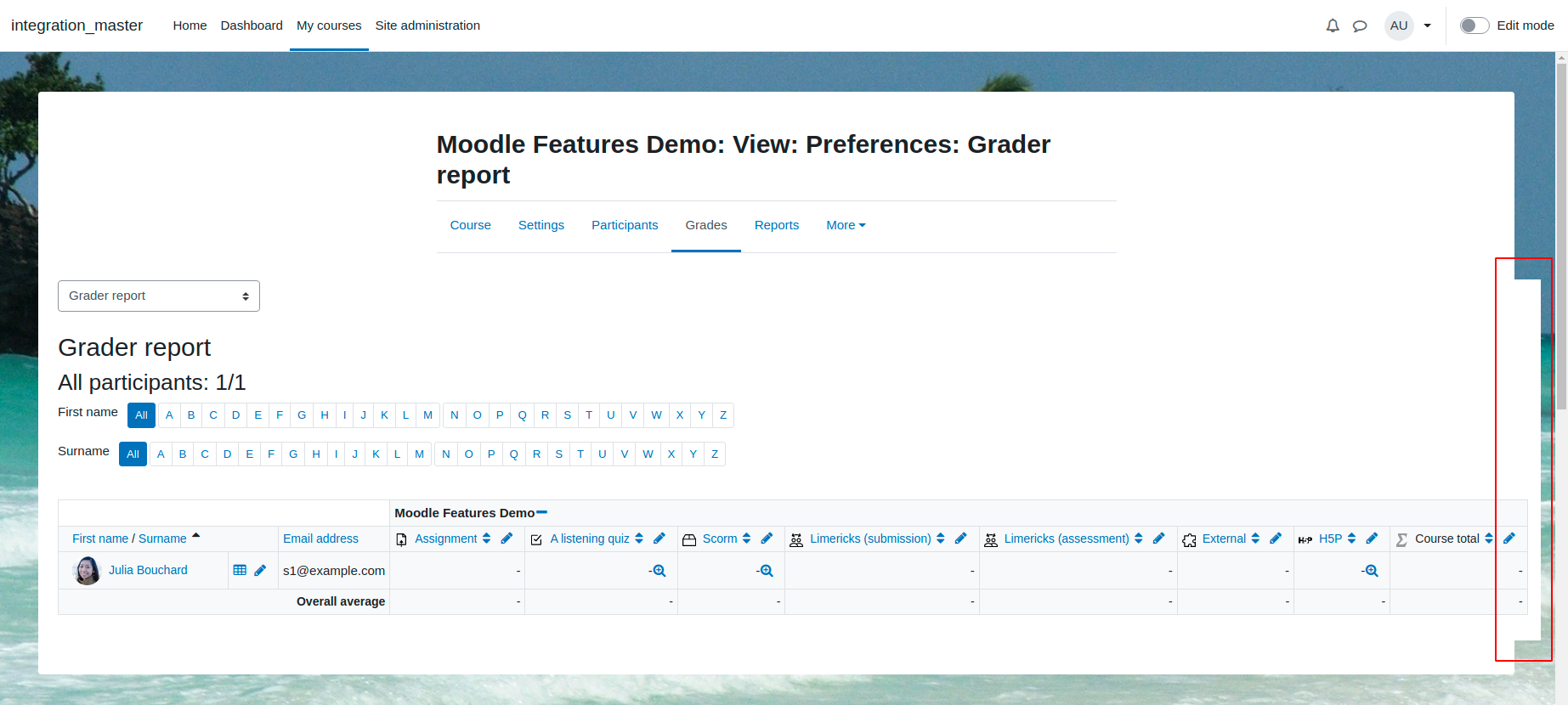Image resolution: width=1568 pixels, height=705 pixels.
Task: Edit the Course total pencil icon
Action: [x=1509, y=539]
